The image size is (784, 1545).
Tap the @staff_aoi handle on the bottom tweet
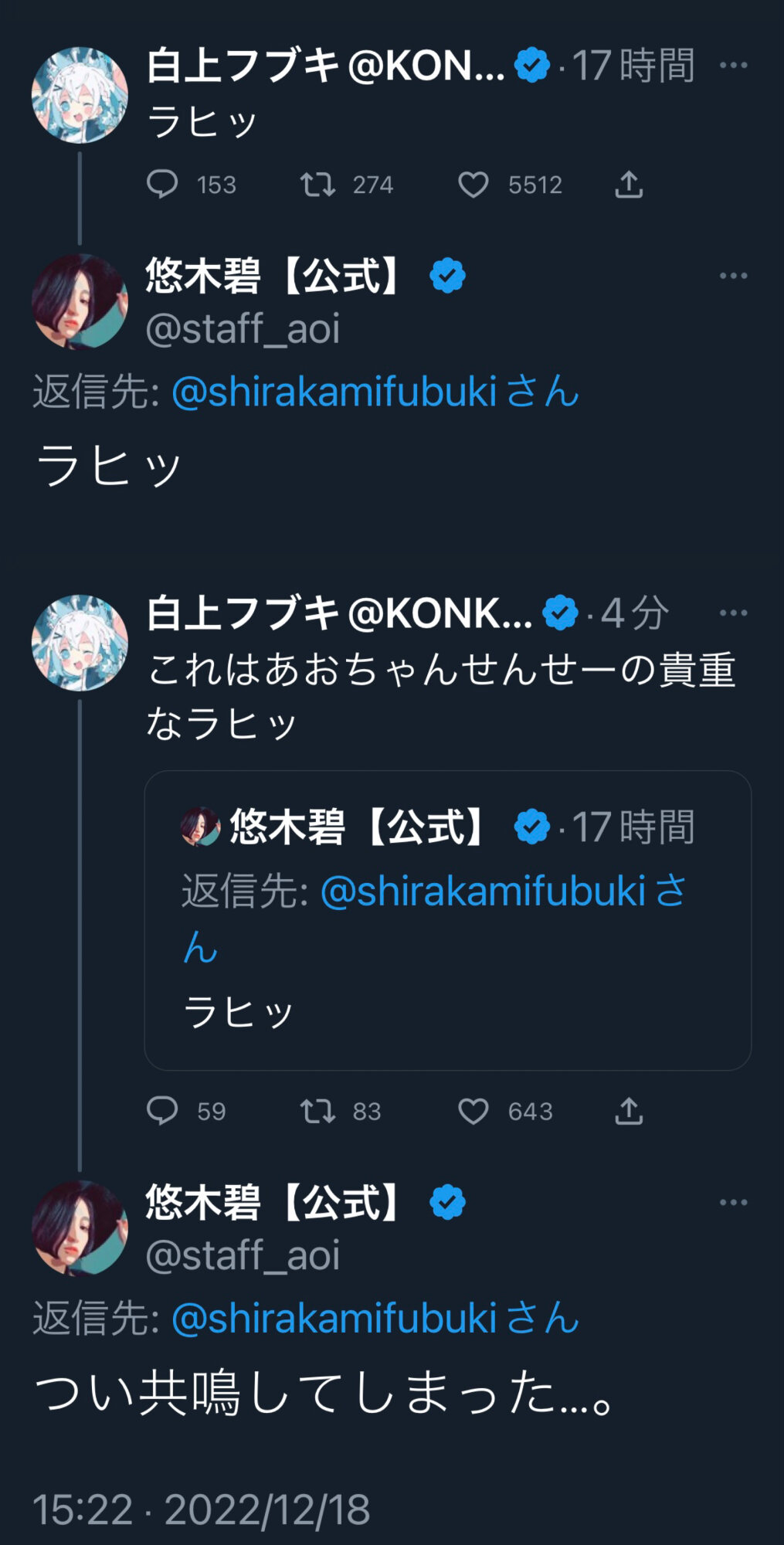(x=243, y=1255)
